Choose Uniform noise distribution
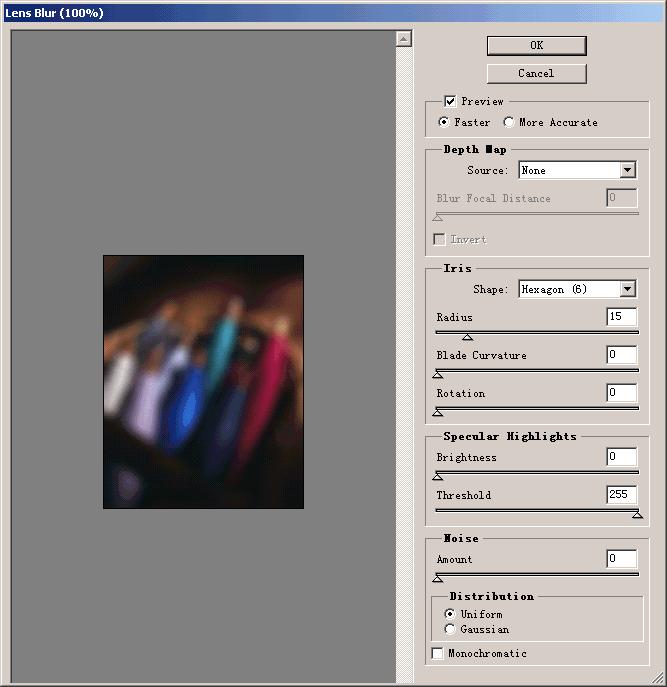 coord(450,614)
